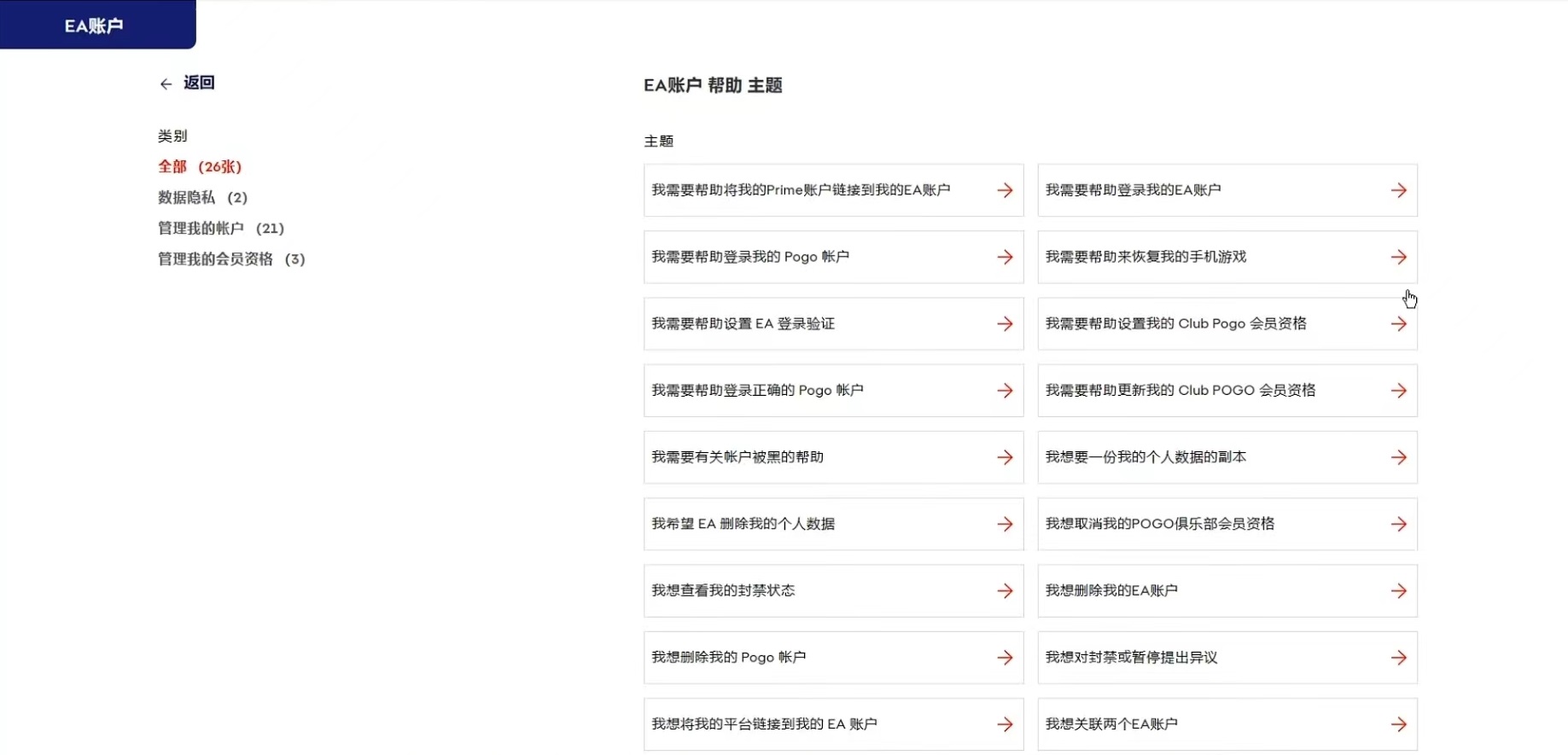Click arrow on 我需要帮助设置 EA 登录验证 card
This screenshot has height=755, width=1568.
1005,324
